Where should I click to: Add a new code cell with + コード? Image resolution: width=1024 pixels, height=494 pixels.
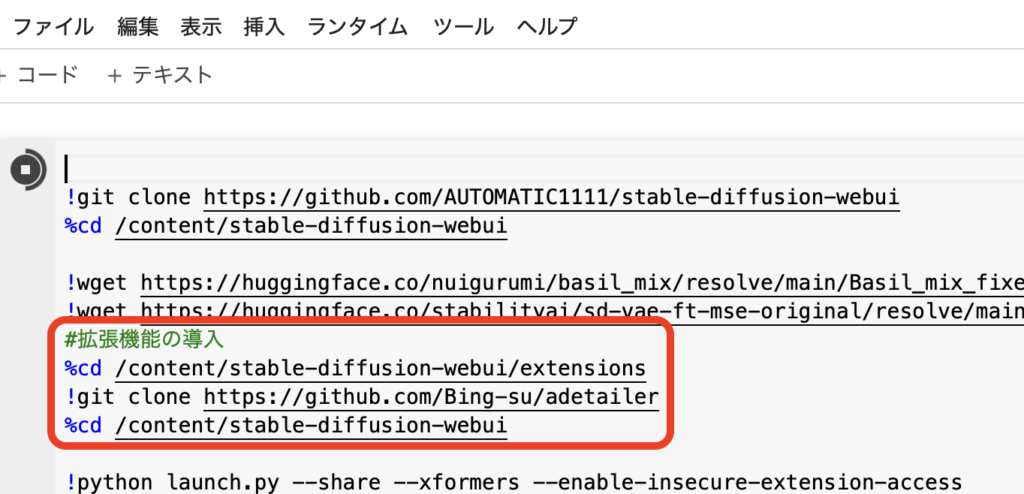(40, 75)
